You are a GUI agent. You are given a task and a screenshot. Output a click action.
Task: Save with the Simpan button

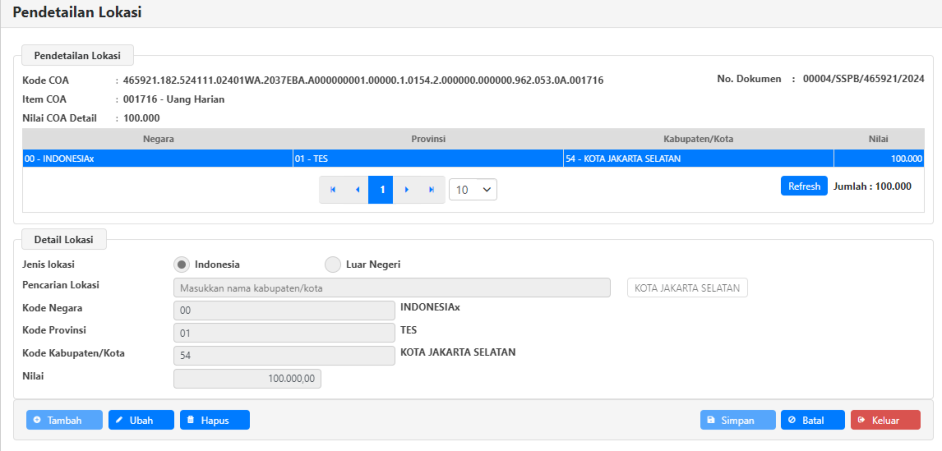[x=737, y=420]
